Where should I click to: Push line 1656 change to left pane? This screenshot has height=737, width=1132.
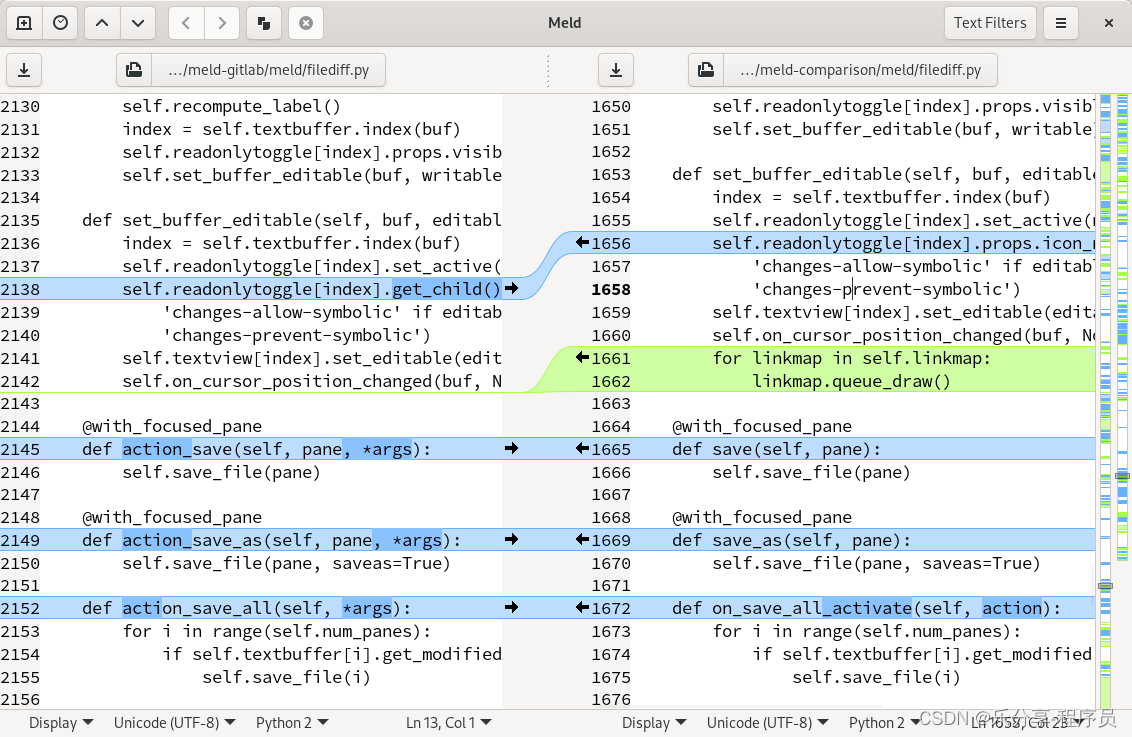tap(583, 243)
